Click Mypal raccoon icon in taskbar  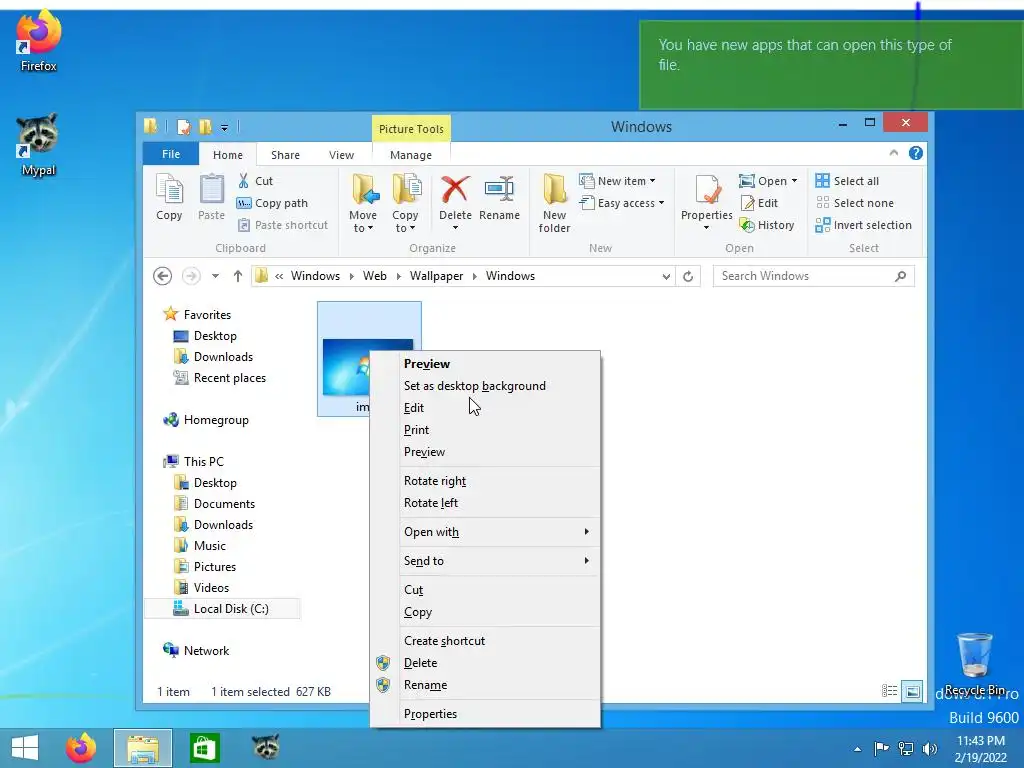[266, 747]
